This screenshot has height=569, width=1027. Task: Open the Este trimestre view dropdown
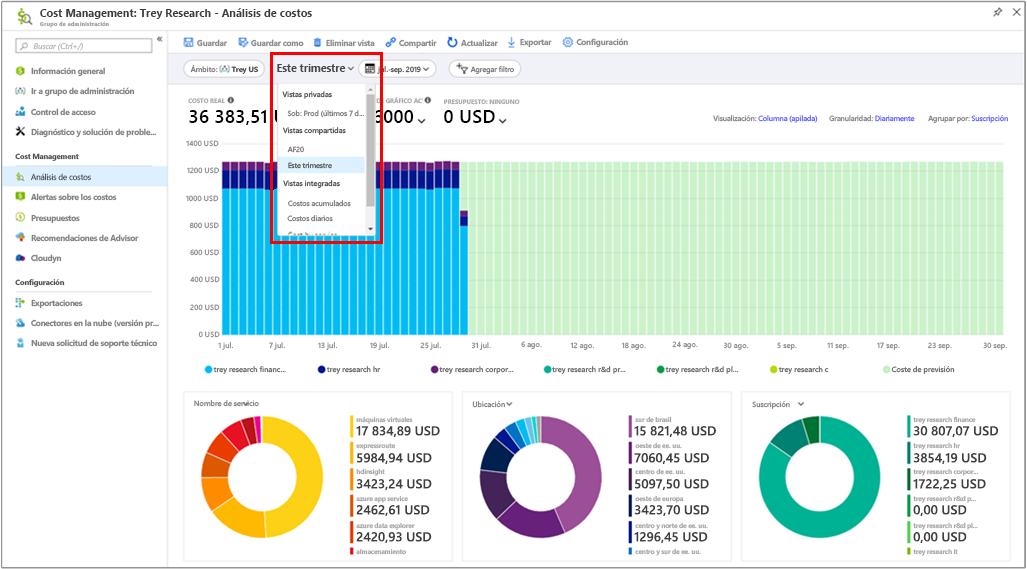[315, 68]
